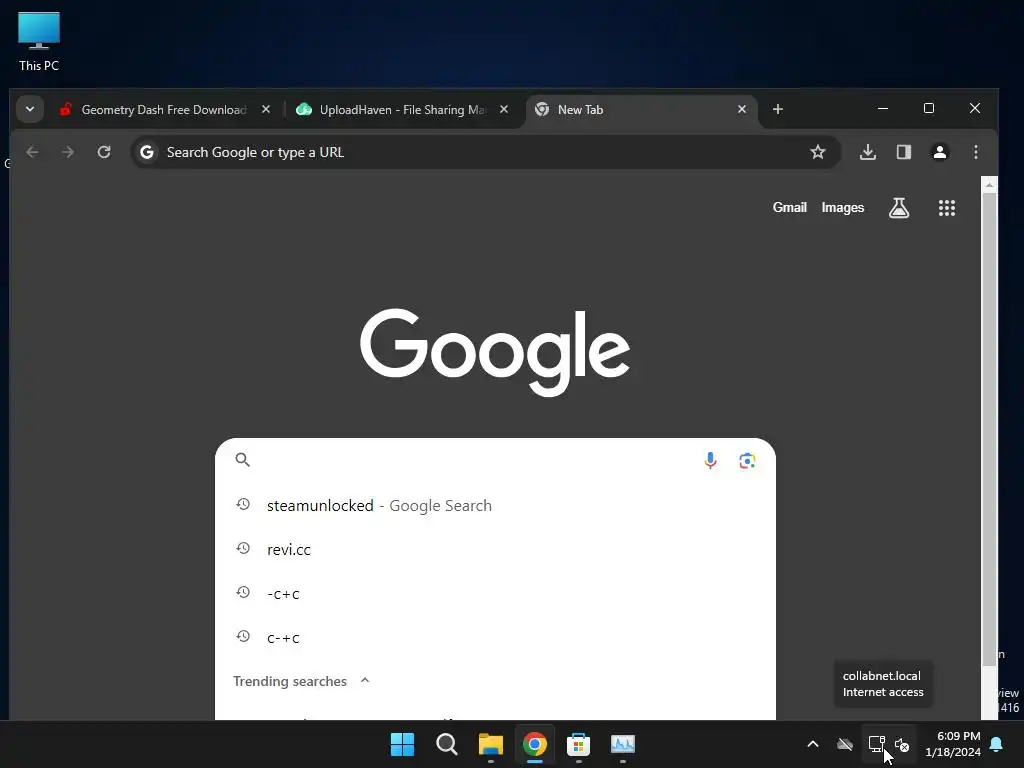
Task: Click the Chrome taskbar icon
Action: pos(535,744)
